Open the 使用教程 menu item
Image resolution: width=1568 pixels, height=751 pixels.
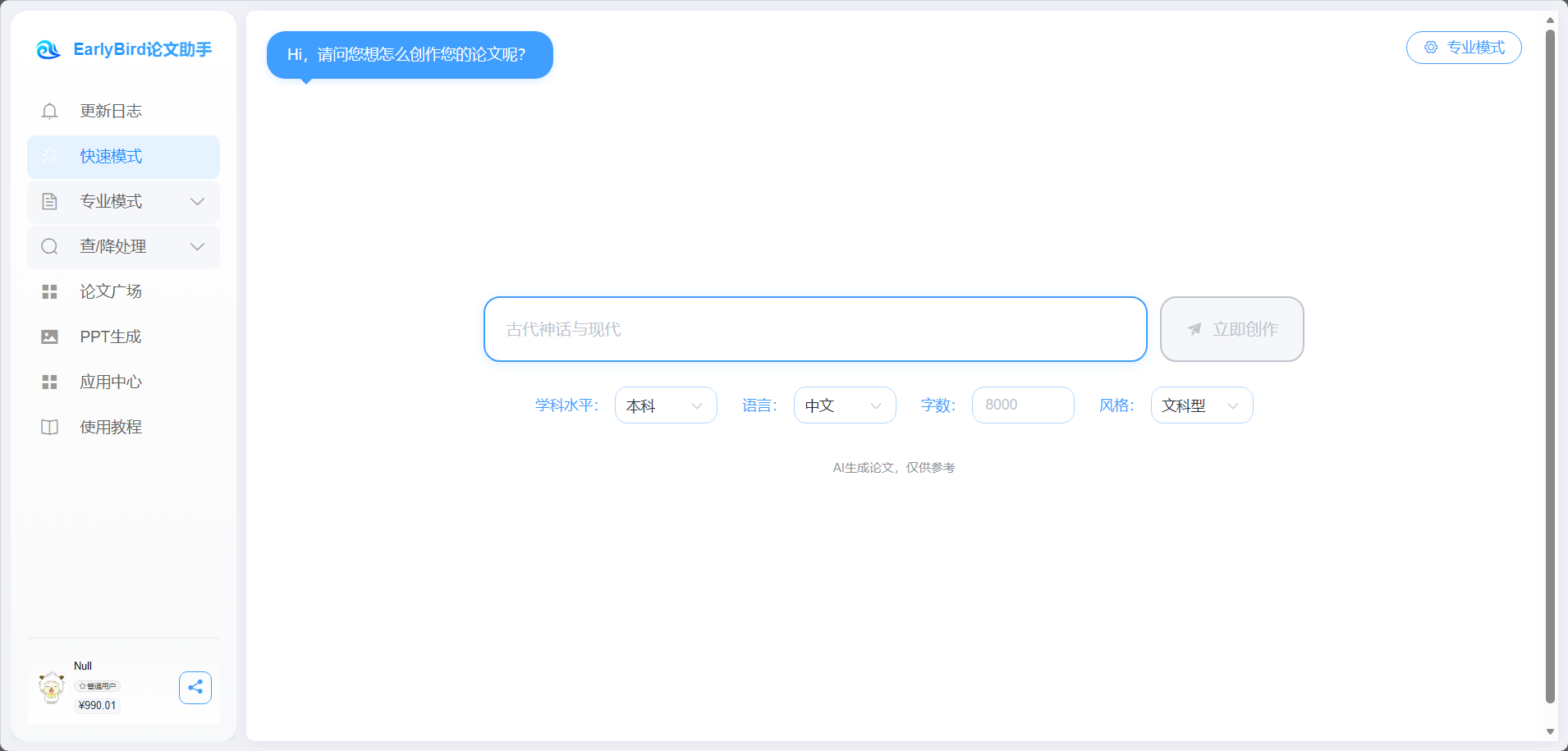[x=111, y=427]
